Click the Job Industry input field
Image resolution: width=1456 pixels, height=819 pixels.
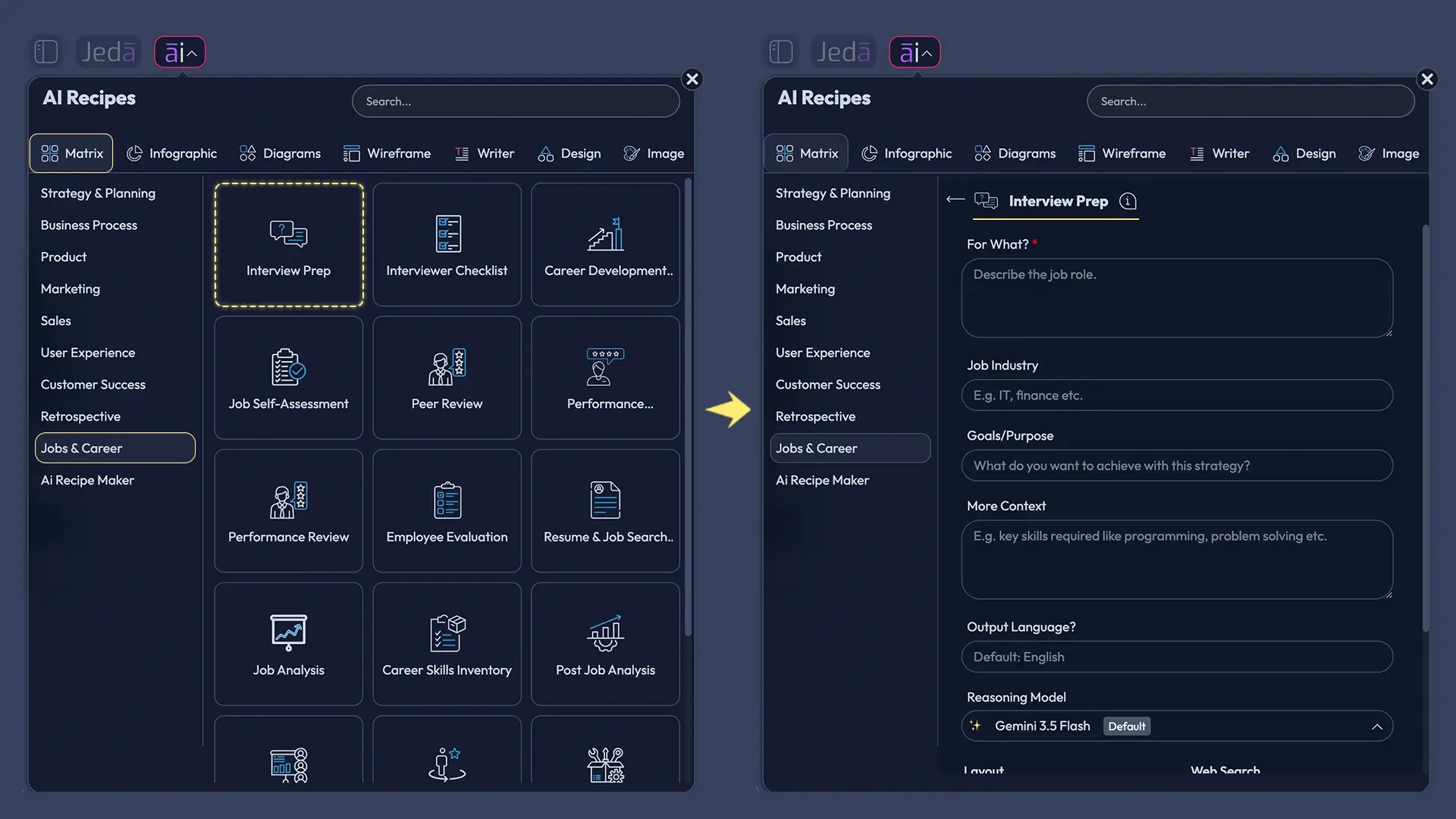(x=1177, y=395)
